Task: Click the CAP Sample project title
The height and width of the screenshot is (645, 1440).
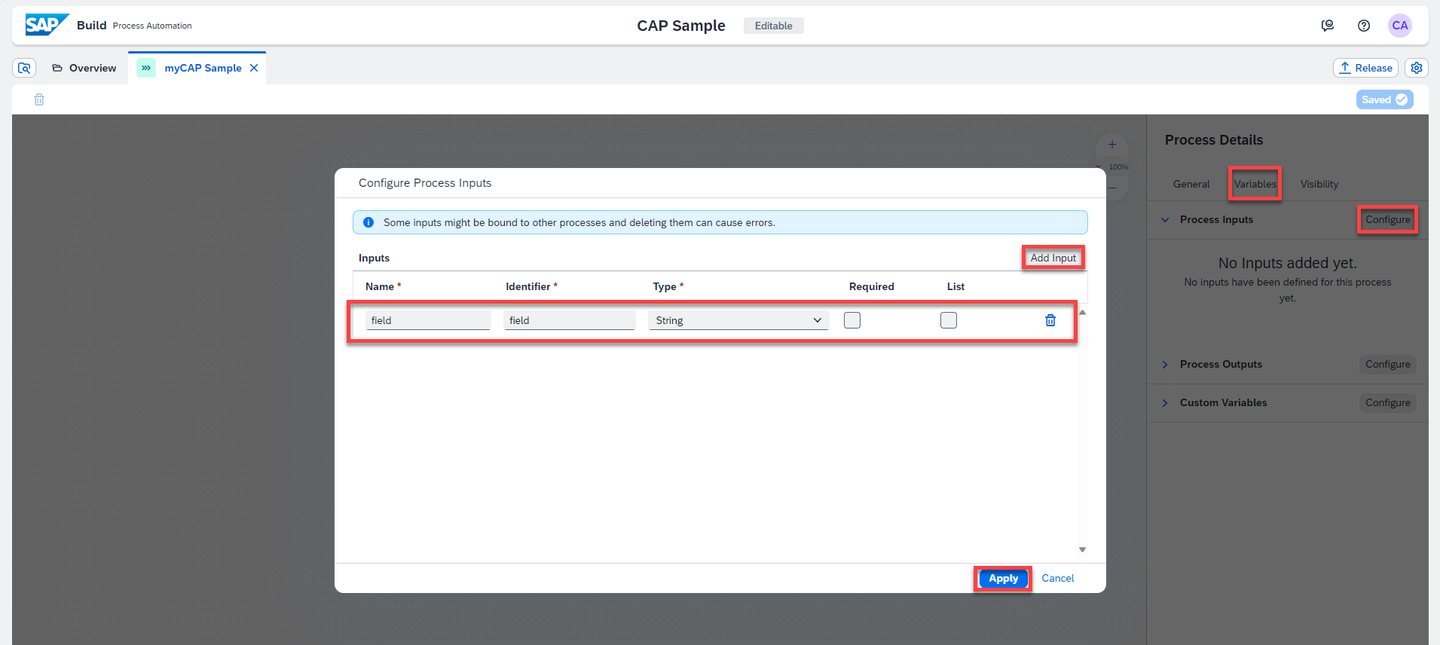Action: (x=681, y=26)
